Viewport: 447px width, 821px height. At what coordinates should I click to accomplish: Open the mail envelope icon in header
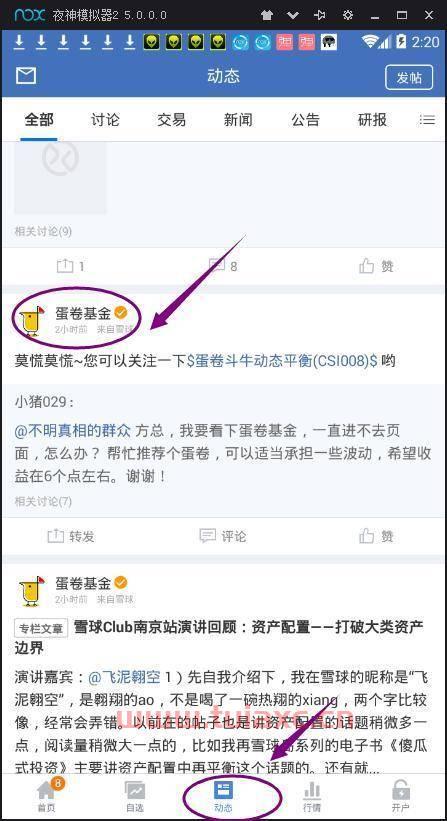(x=26, y=76)
